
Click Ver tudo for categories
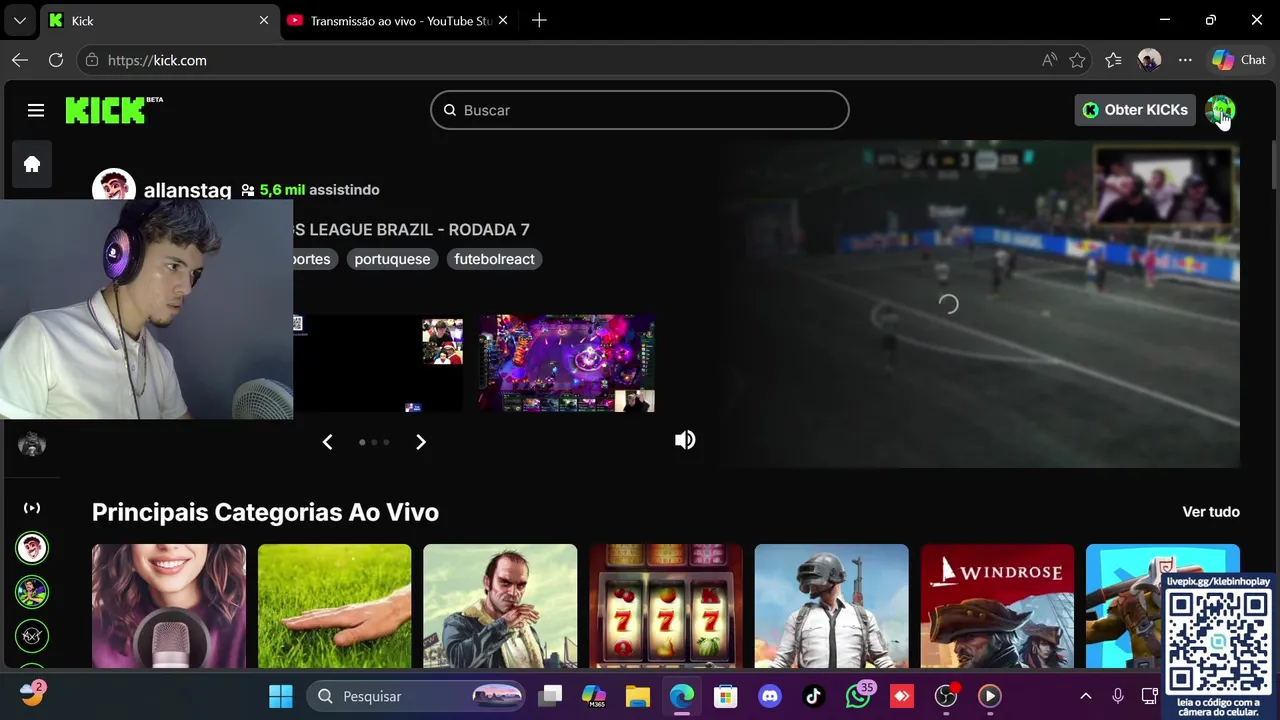(x=1211, y=512)
